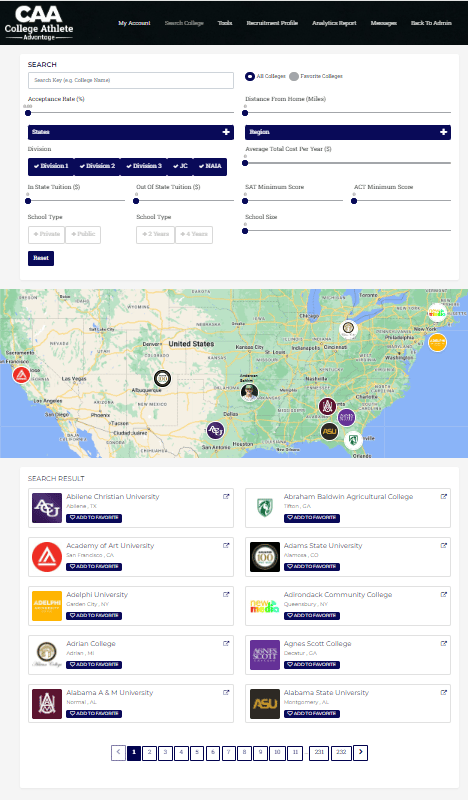Go to results page 2
Viewport: 468px width, 800px height.
(150, 753)
